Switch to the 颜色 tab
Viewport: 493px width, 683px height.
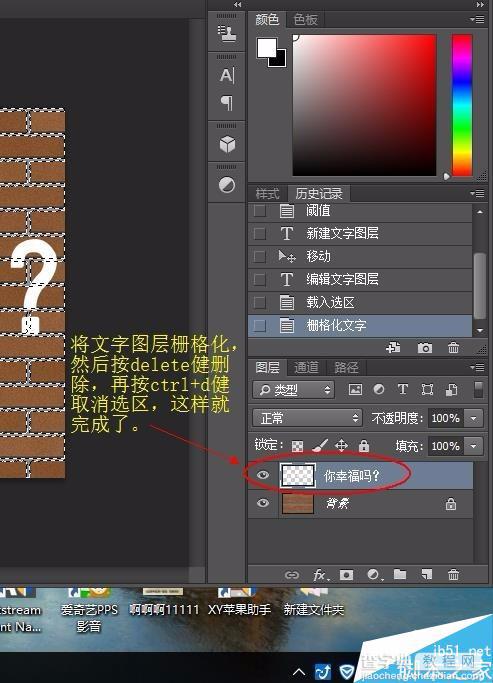267,20
